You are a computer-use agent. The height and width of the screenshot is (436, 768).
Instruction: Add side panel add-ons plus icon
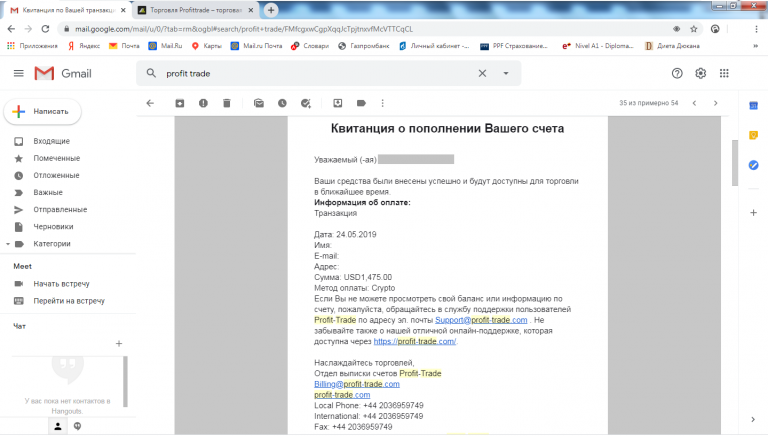click(x=754, y=213)
